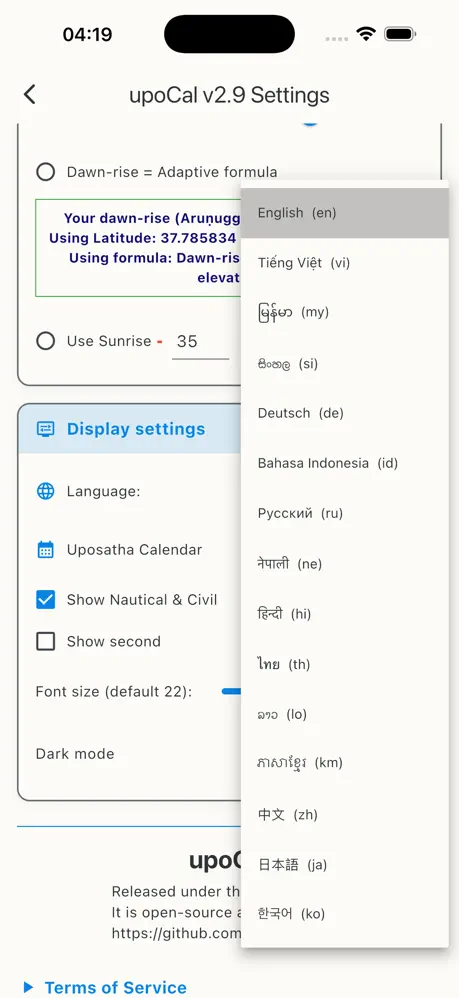Screen dimensions: 459x998
Task: Uncheck Show Nautical & Civil
Action: coord(45,600)
